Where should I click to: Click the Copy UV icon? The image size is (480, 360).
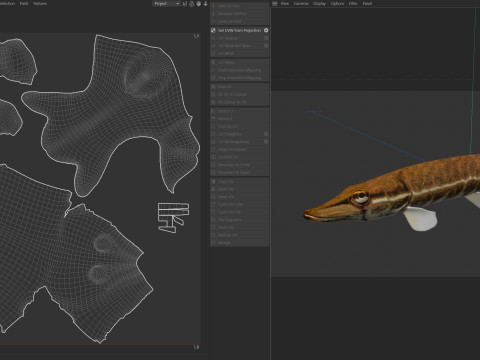[213, 182]
